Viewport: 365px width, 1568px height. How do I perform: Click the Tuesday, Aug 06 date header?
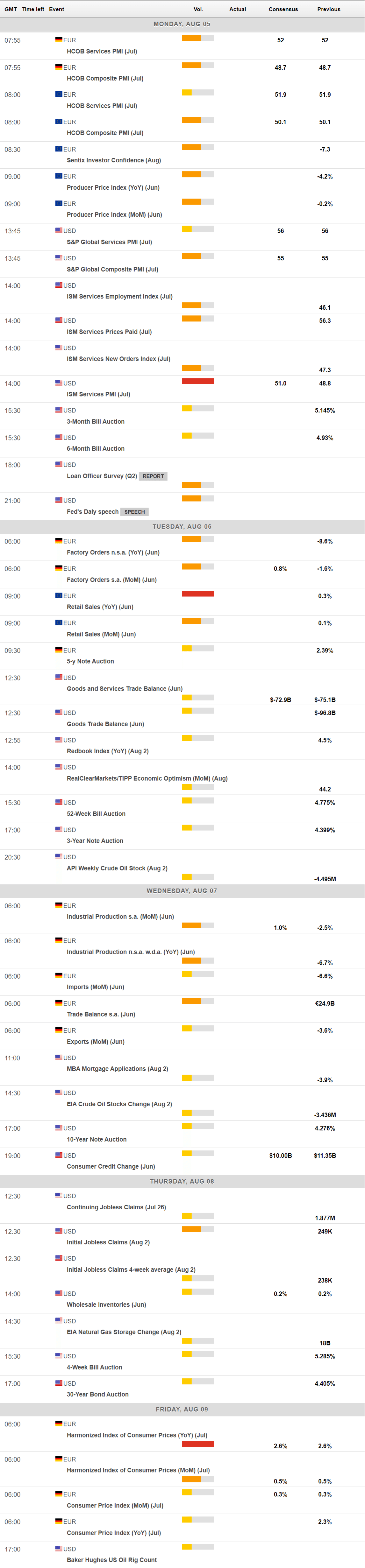[x=182, y=526]
